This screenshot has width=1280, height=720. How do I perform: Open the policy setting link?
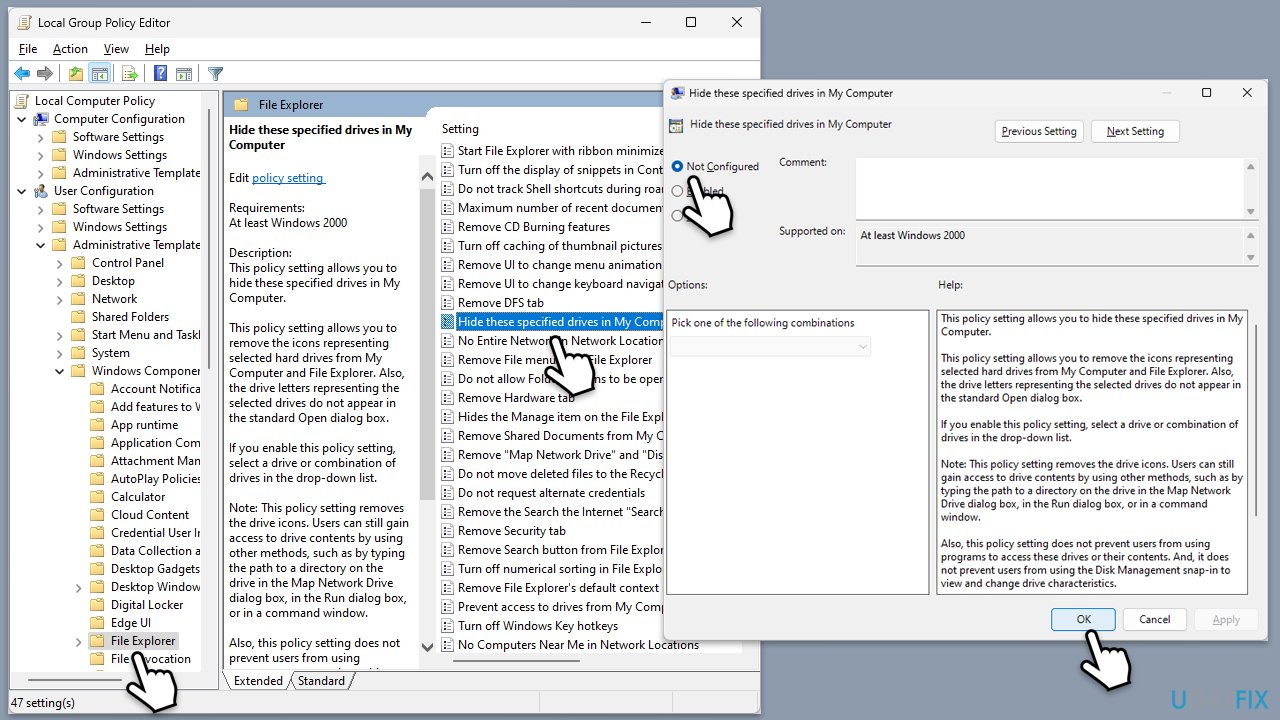[288, 178]
